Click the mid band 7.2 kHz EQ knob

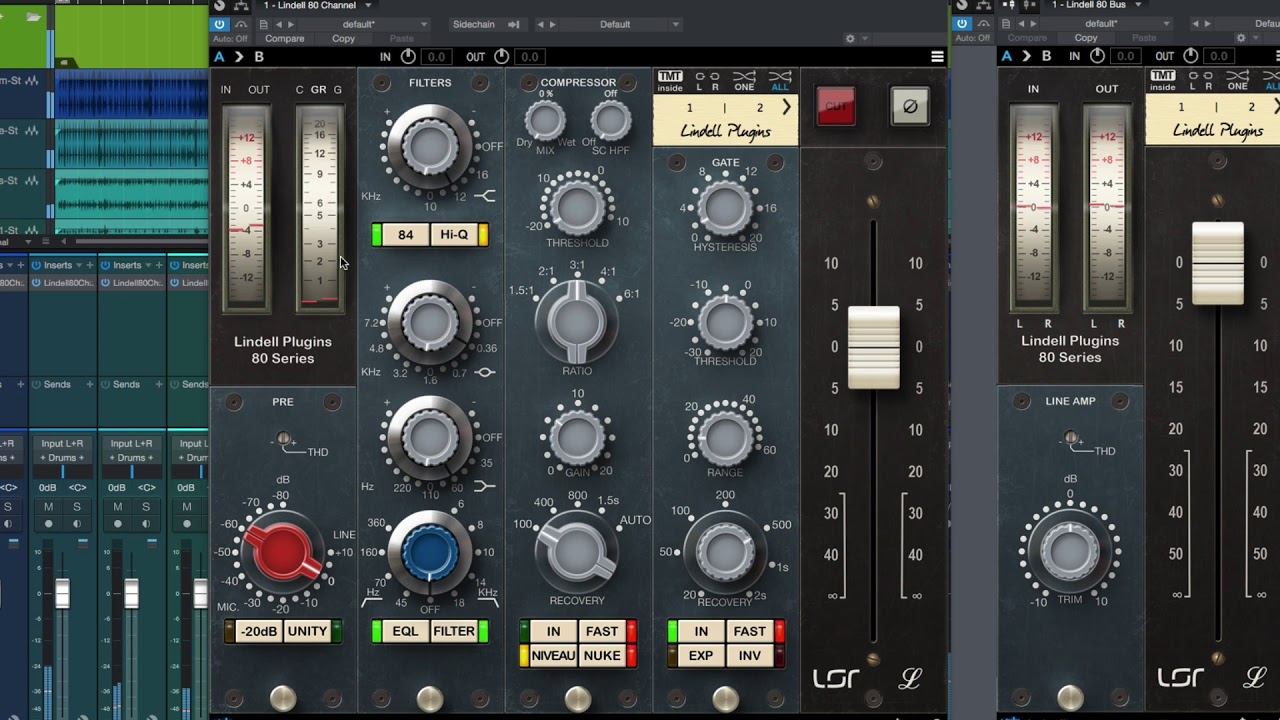(430, 323)
